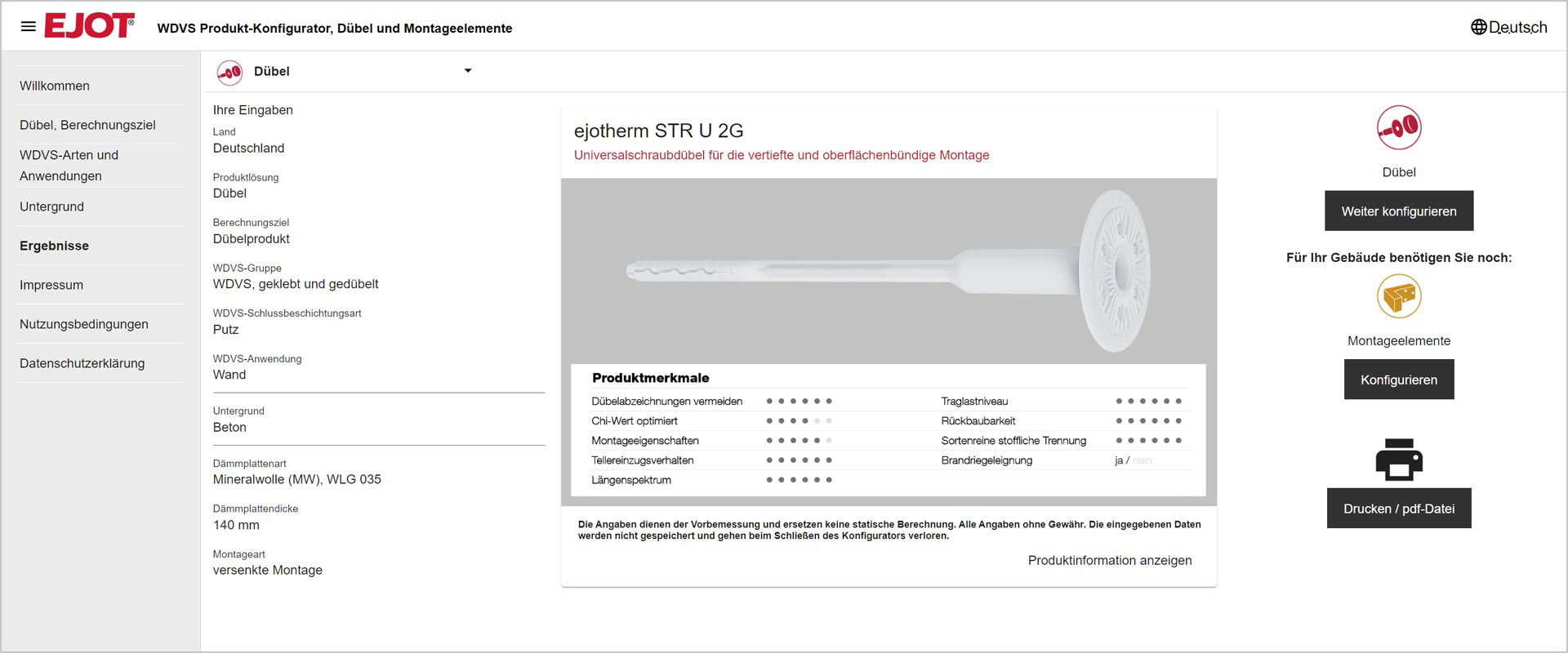Click the versenkte Montage value

pyautogui.click(x=268, y=570)
